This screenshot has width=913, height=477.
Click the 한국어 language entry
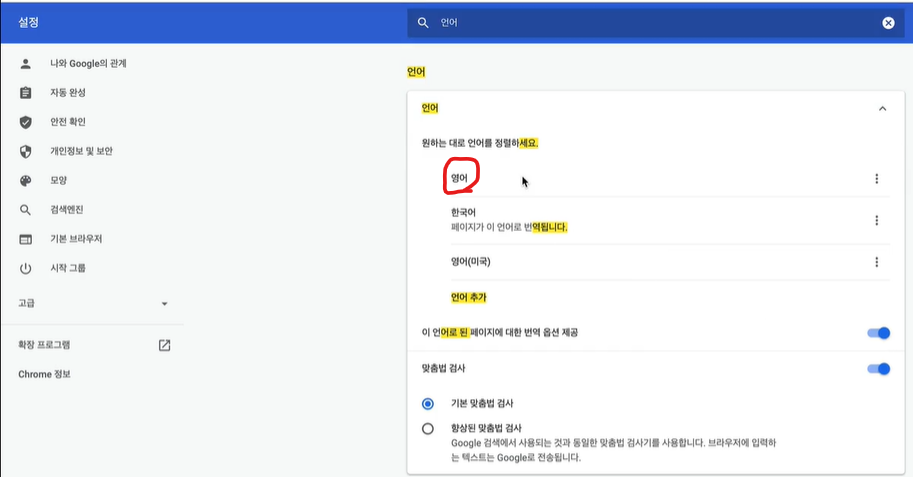click(x=463, y=213)
